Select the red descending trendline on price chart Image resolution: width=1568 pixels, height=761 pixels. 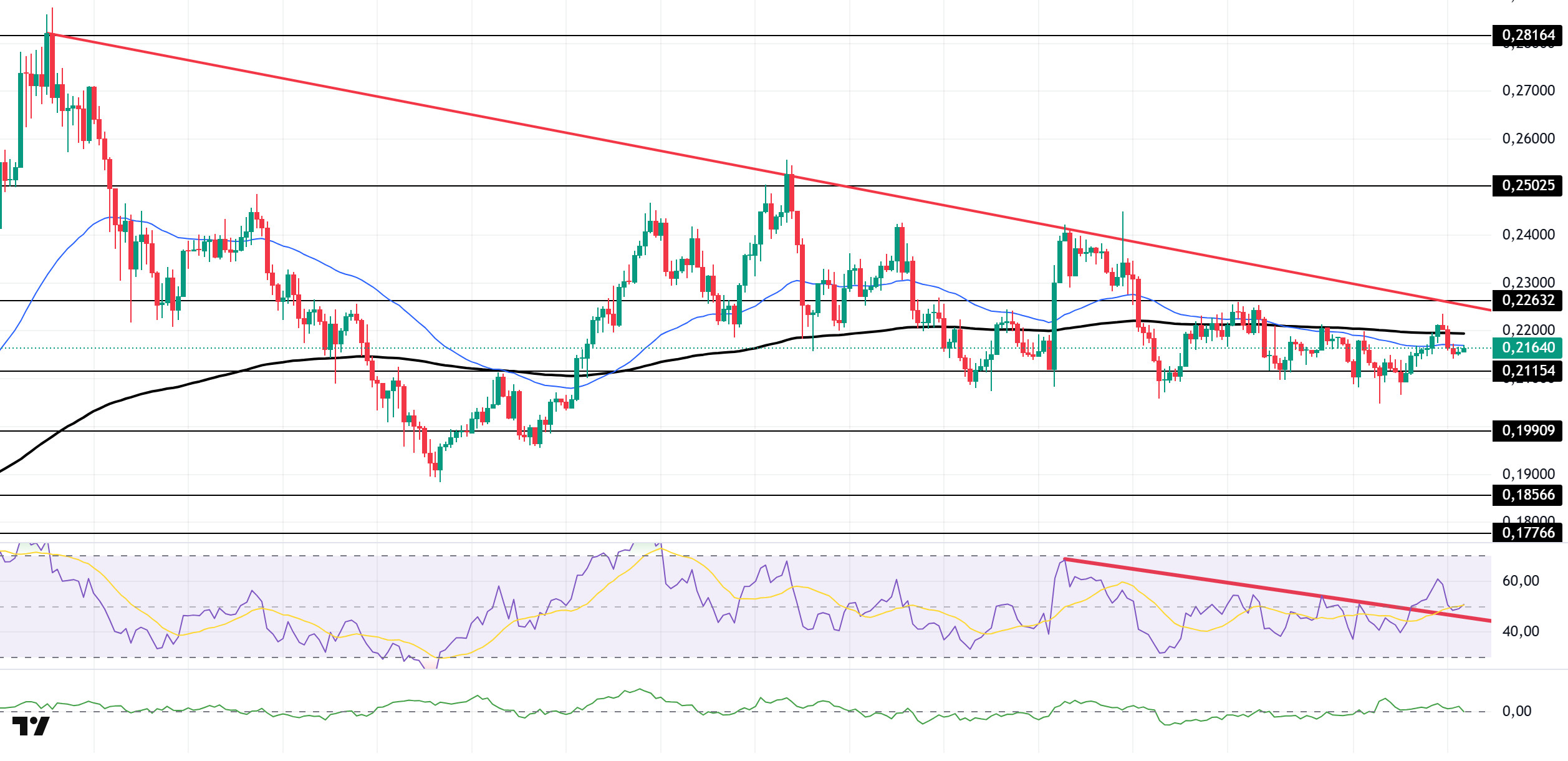point(770,172)
